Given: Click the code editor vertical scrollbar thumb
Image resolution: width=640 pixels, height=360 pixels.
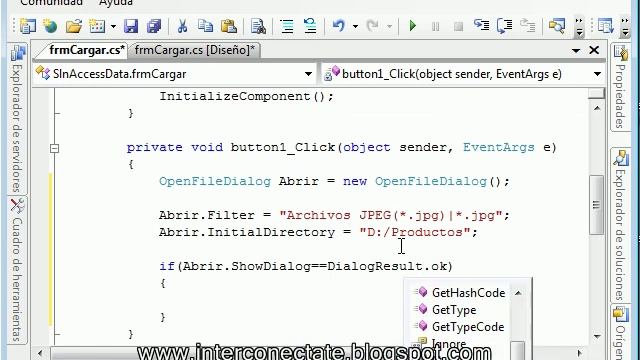Looking at the screenshot, I should click(x=597, y=205).
